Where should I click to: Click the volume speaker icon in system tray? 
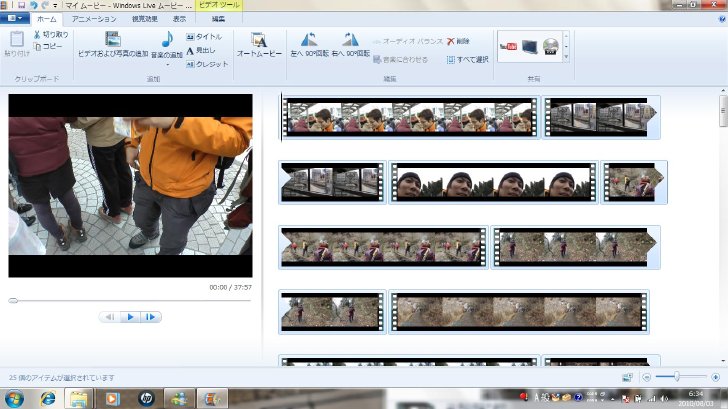[x=664, y=398]
